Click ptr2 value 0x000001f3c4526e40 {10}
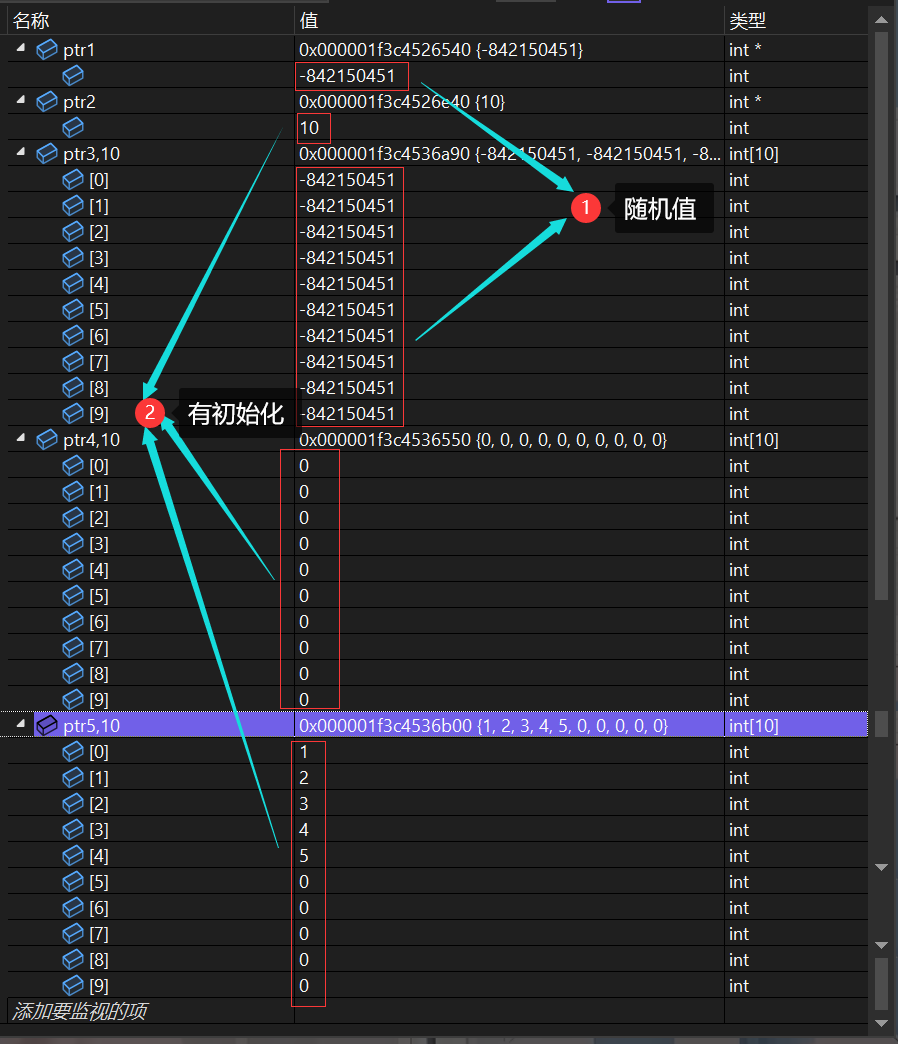Screen dimensions: 898x1044 [402, 101]
